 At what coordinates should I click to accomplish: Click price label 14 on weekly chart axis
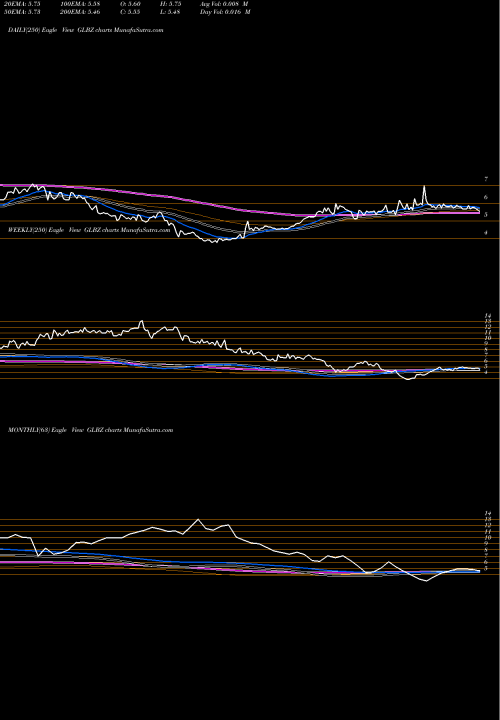click(488, 316)
